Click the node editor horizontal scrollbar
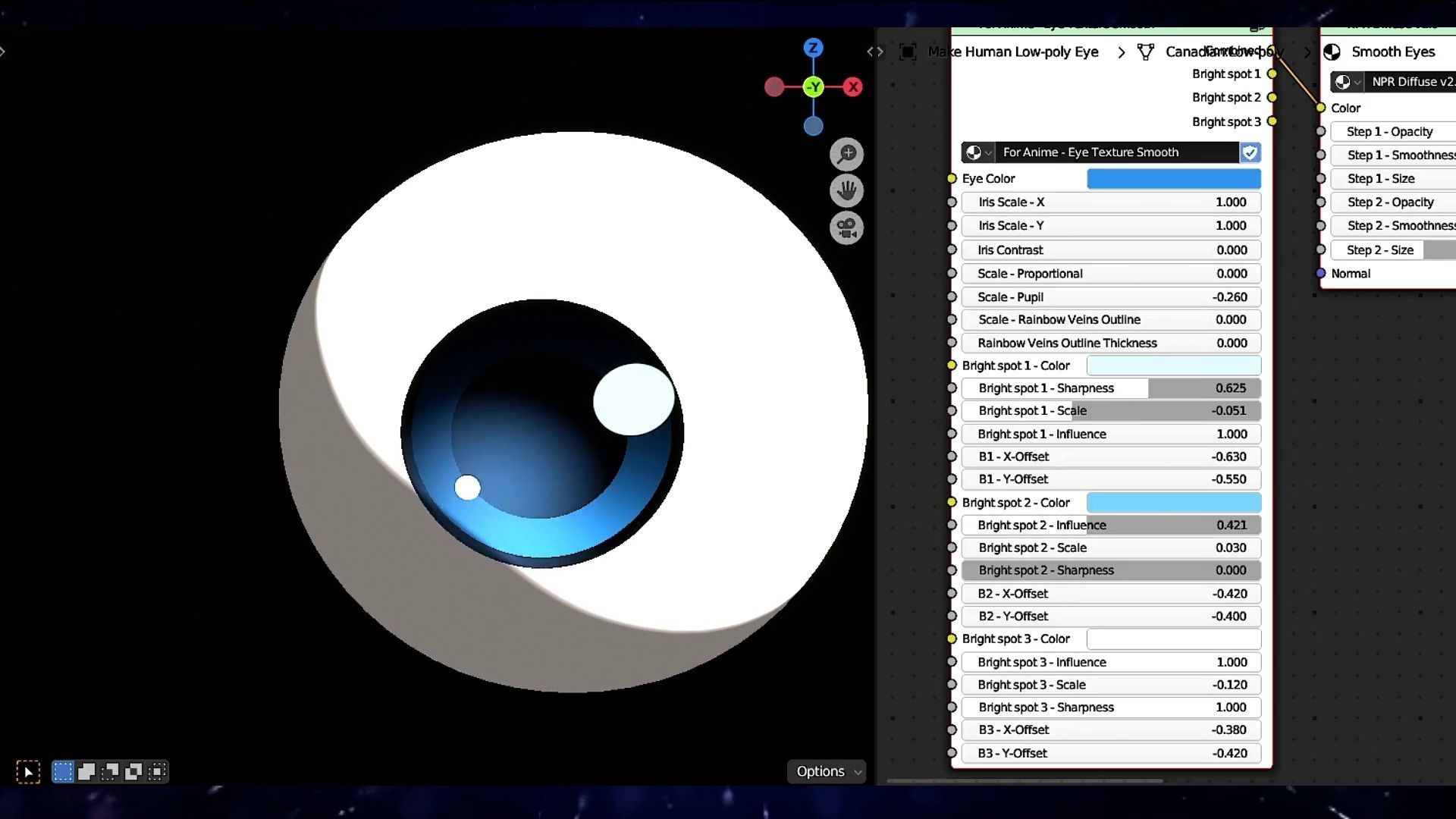 (x=1025, y=780)
